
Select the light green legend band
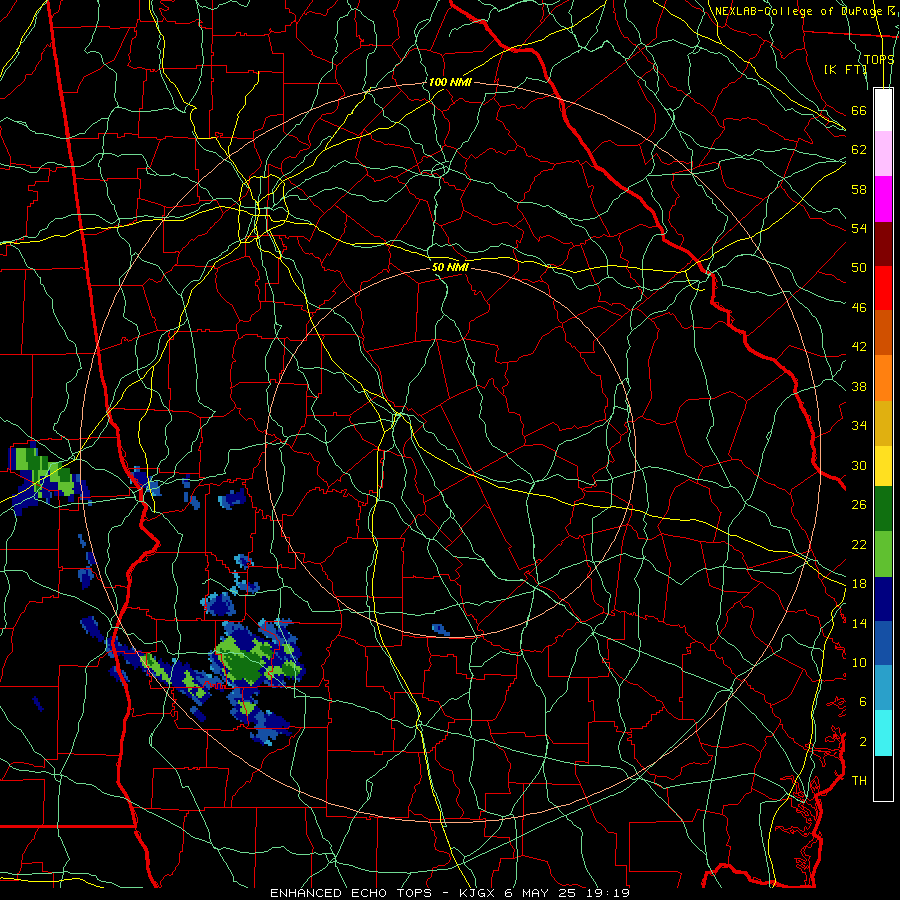[883, 554]
